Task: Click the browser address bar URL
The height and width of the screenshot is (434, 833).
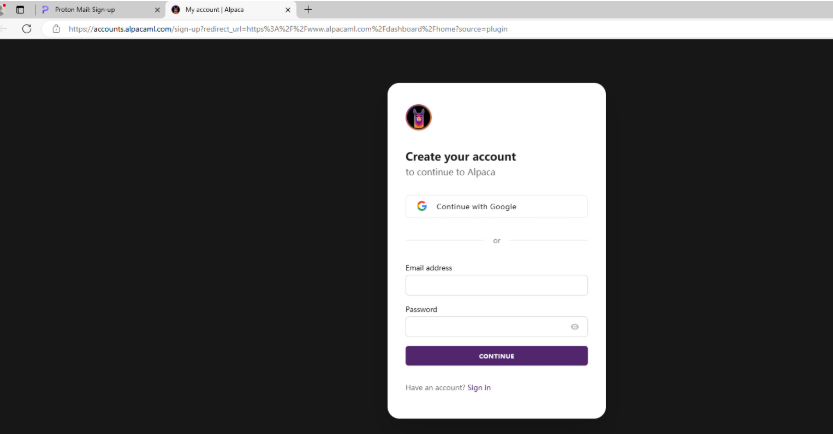Action: point(288,29)
